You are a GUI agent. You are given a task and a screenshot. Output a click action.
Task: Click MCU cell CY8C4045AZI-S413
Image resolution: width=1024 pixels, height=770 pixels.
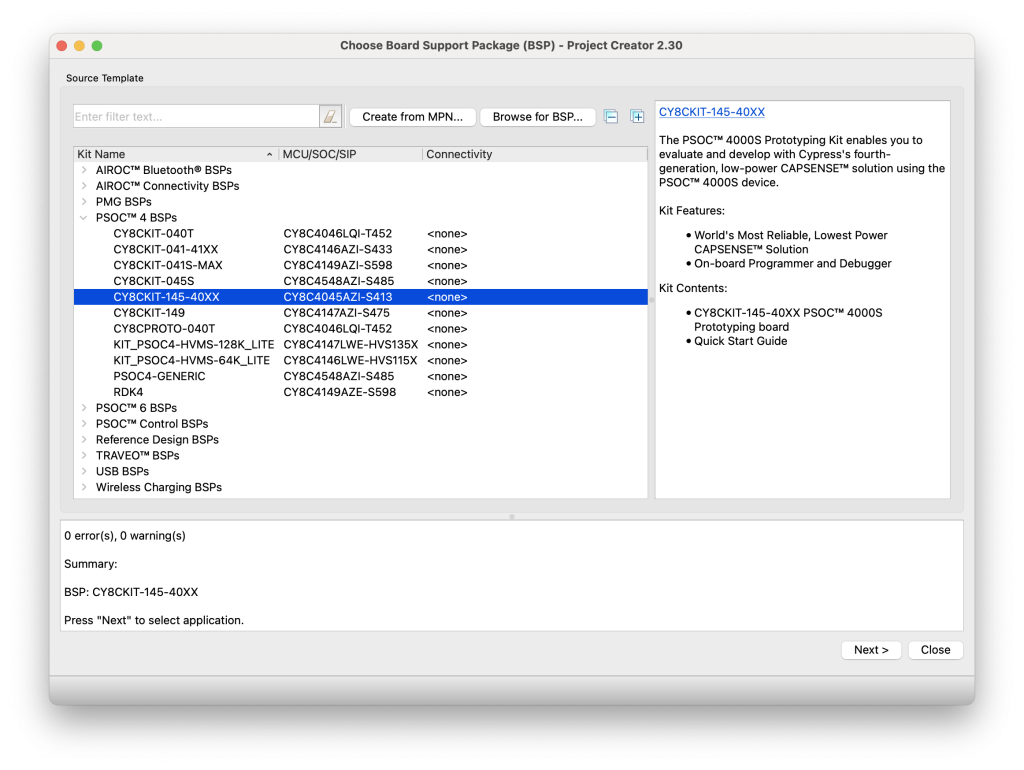point(338,297)
